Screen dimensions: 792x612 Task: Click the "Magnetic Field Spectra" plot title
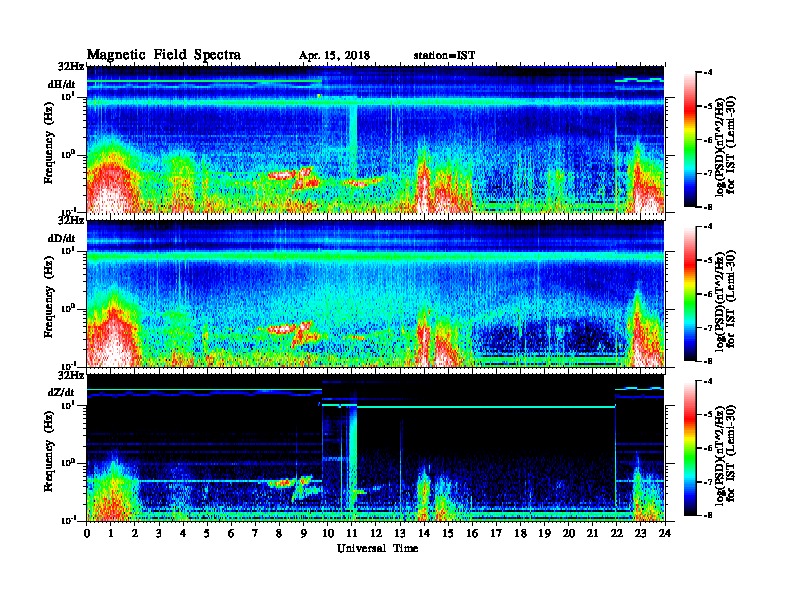tap(164, 55)
